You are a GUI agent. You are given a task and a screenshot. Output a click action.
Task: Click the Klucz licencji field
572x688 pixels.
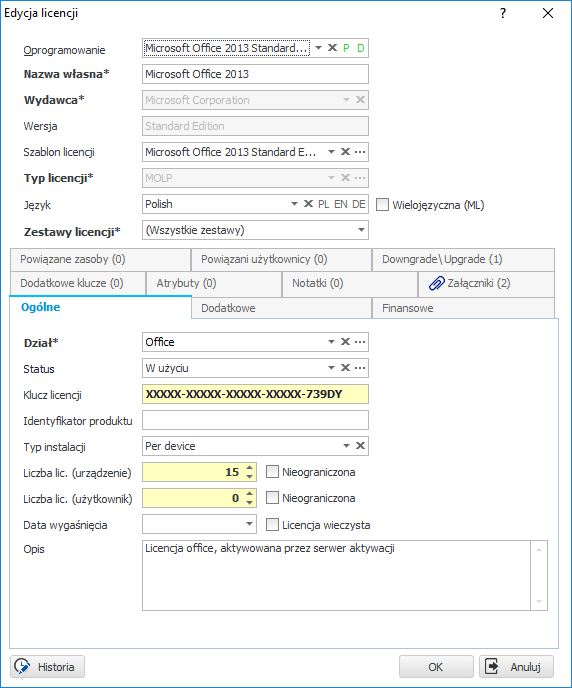(255, 394)
